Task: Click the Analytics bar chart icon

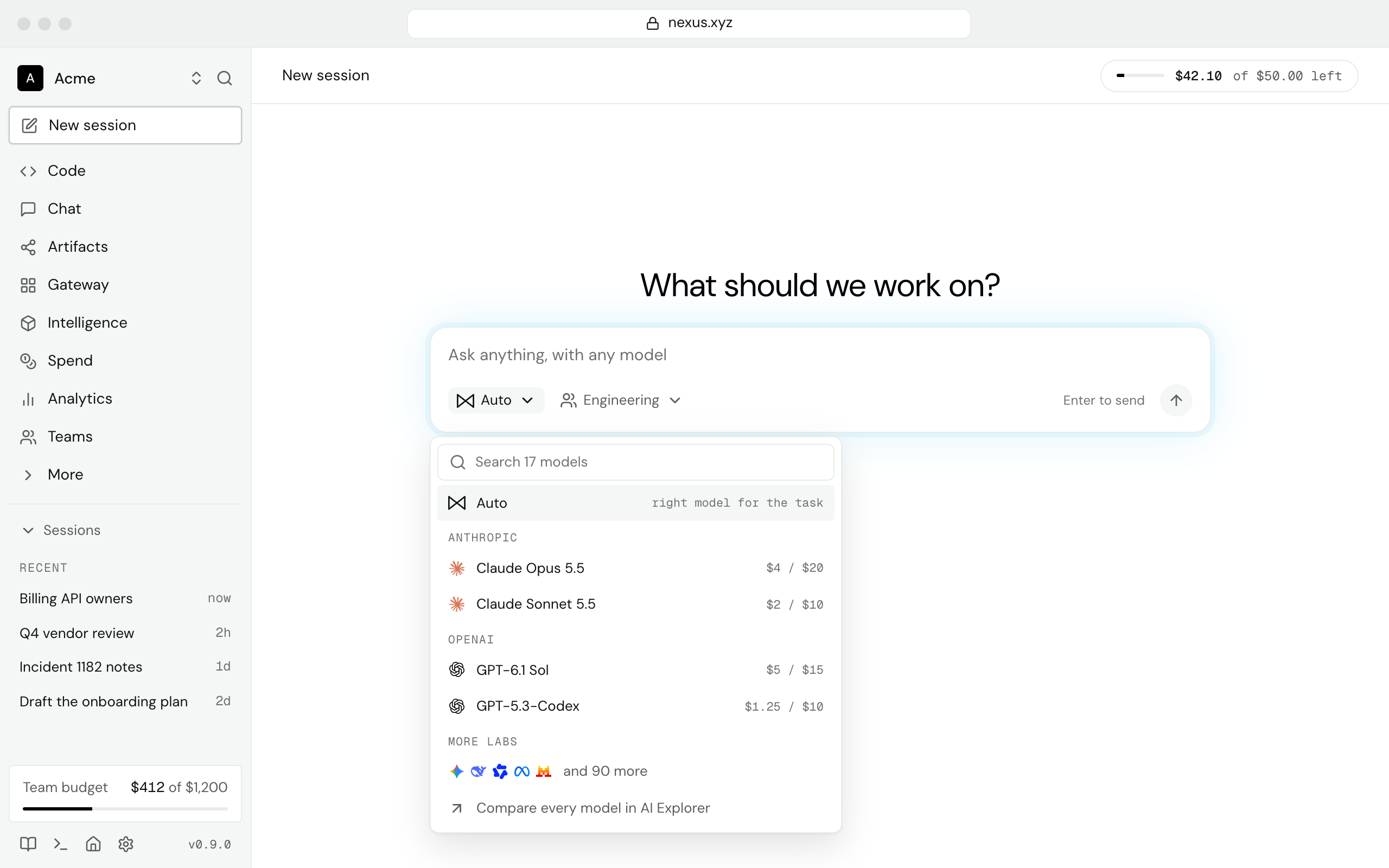Action: point(28,399)
